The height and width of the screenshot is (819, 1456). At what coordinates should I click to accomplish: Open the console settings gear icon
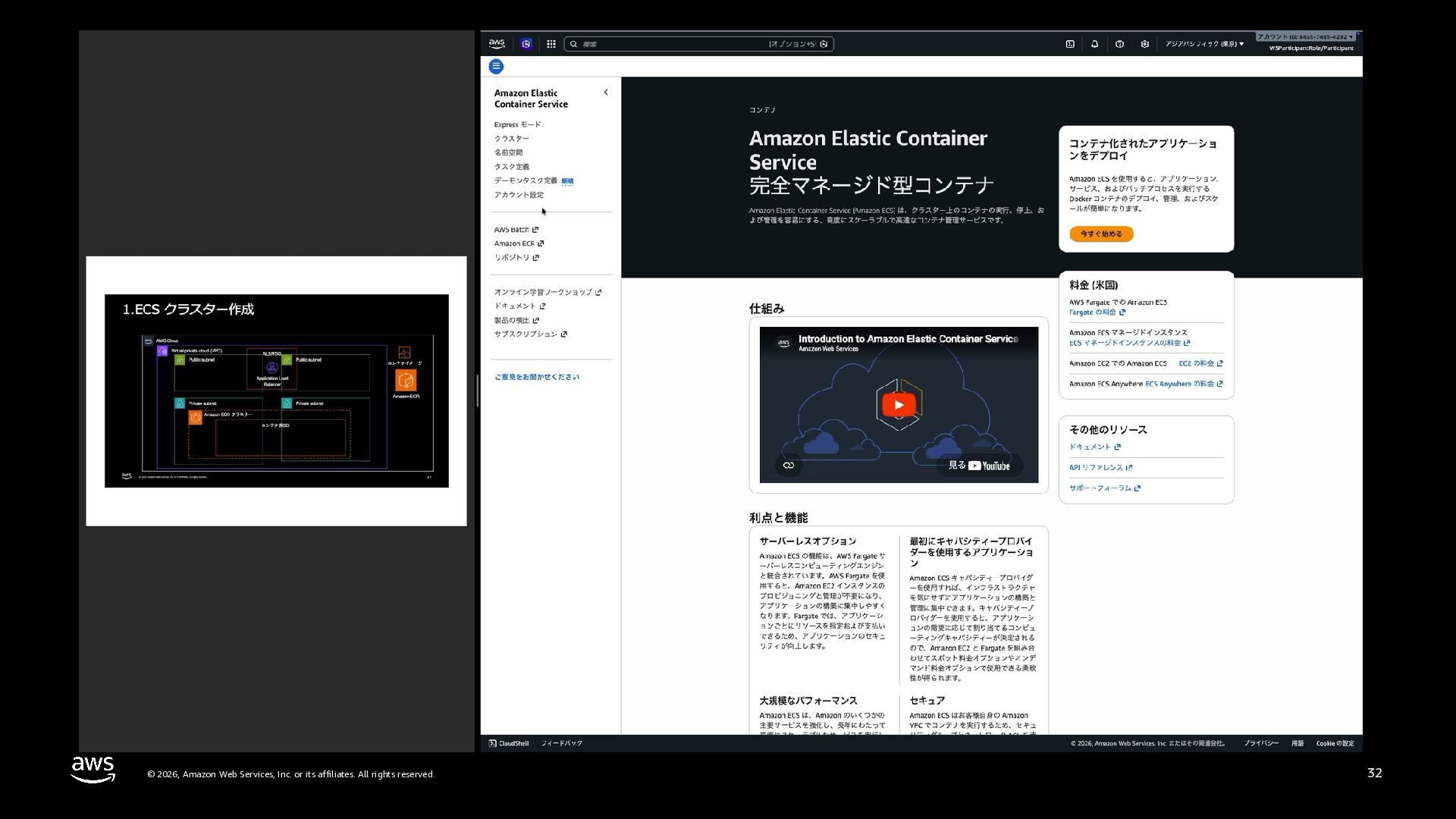point(1144,44)
